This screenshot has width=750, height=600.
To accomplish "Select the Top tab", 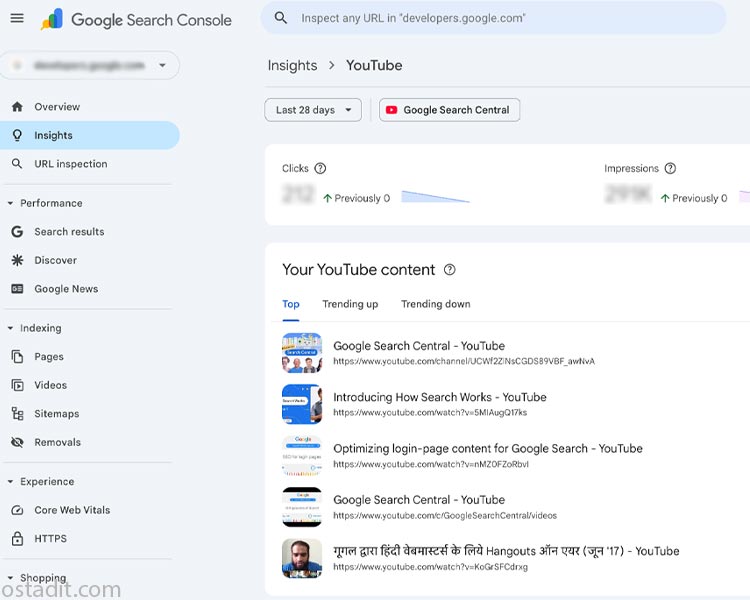I will click(x=291, y=304).
